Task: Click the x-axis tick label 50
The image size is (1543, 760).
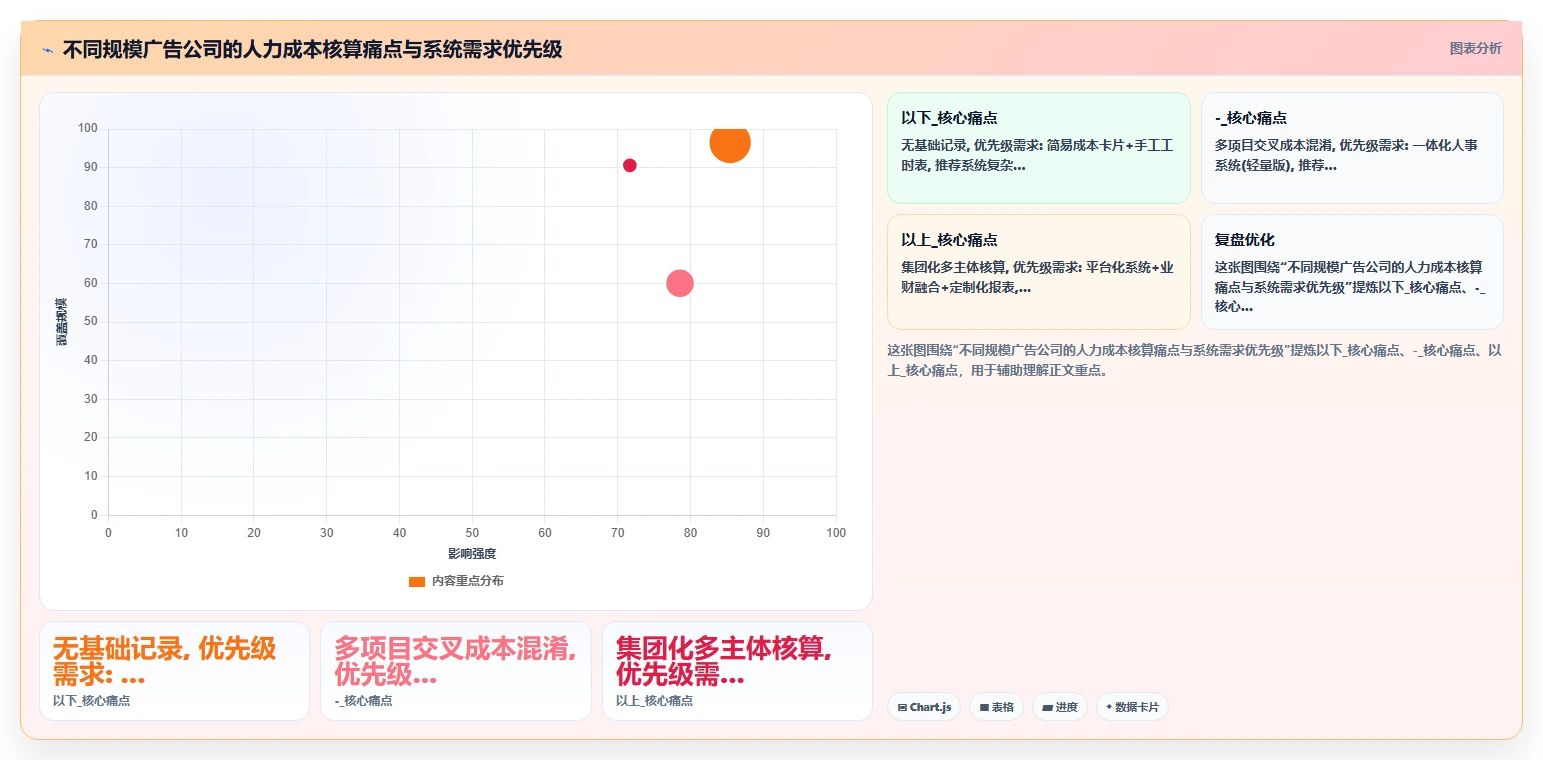Action: (472, 533)
